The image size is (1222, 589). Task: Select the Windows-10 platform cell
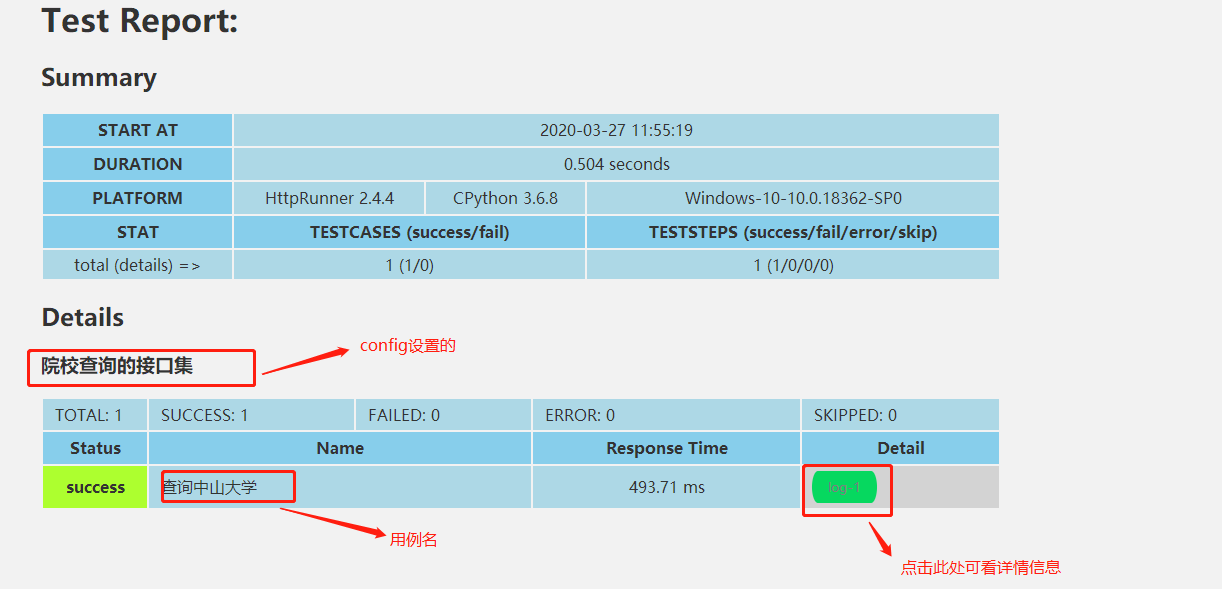791,197
